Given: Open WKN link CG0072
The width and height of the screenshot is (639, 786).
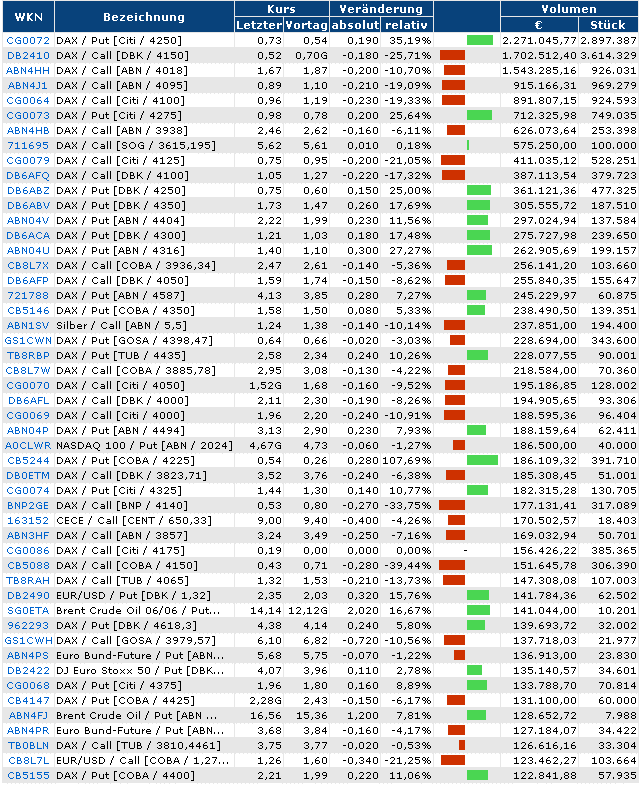Looking at the screenshot, I should [x=28, y=41].
